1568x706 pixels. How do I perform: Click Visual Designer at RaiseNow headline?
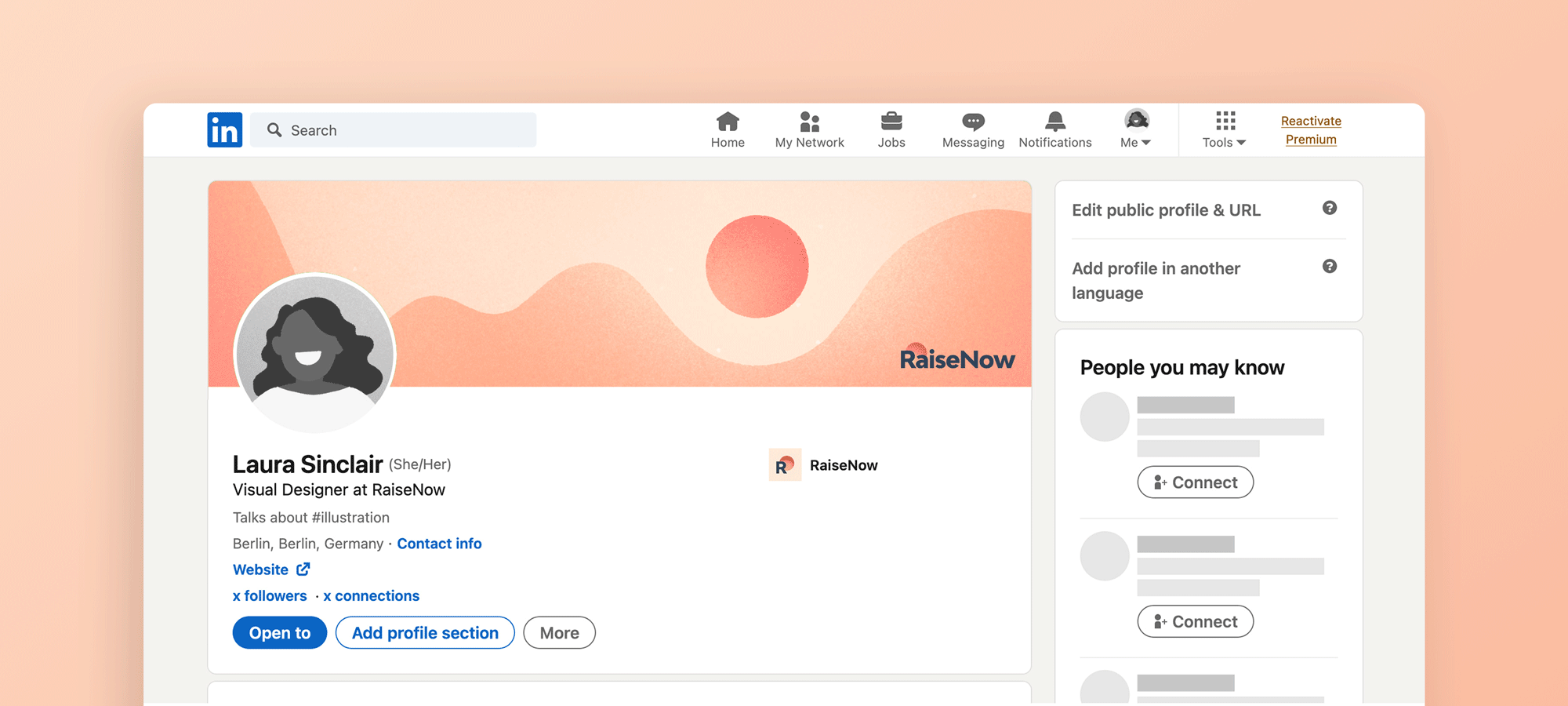coord(339,489)
